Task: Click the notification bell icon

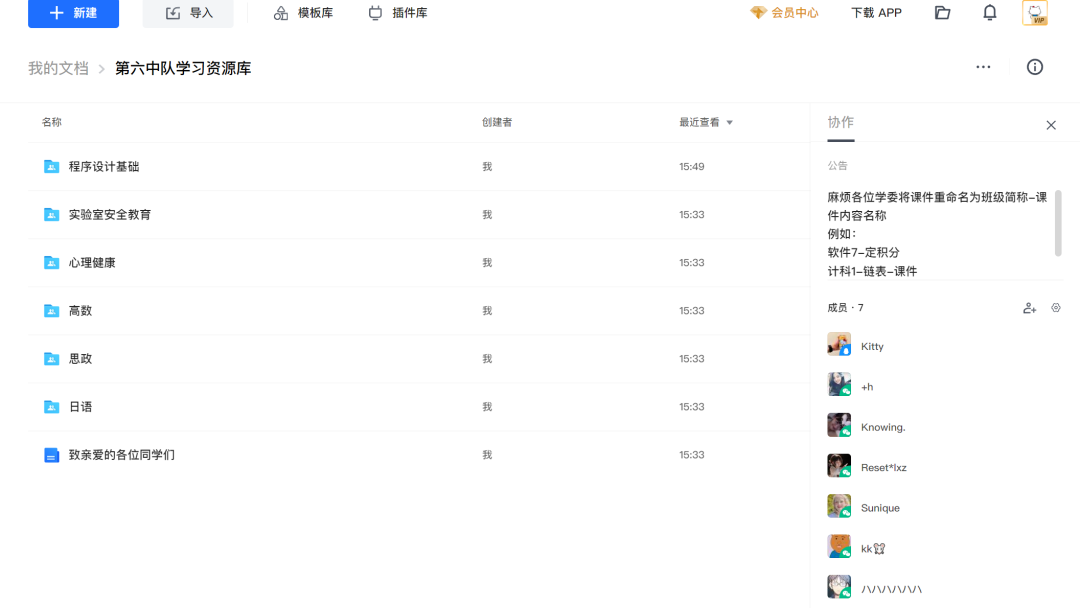Action: coord(989,12)
